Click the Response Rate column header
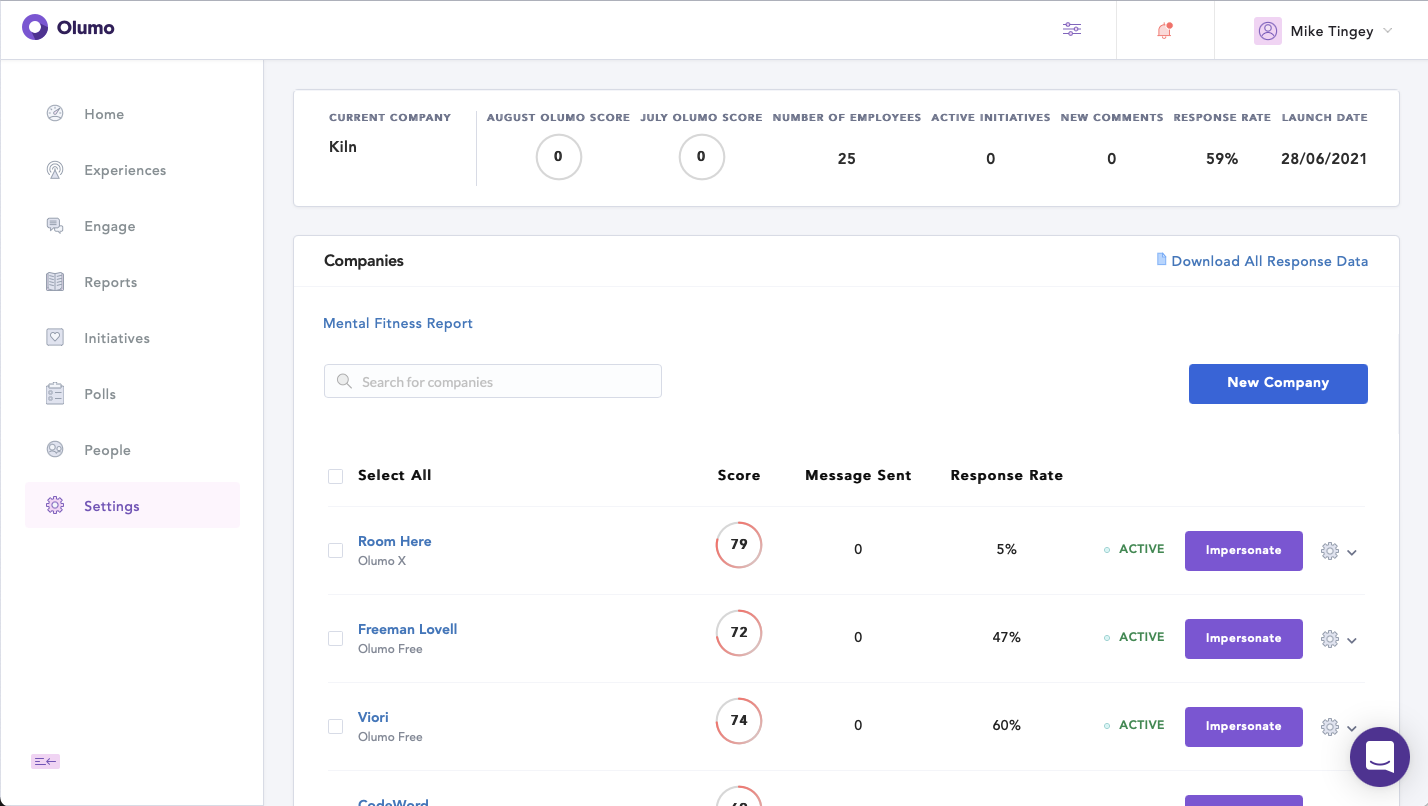The image size is (1428, 806). (x=1006, y=475)
